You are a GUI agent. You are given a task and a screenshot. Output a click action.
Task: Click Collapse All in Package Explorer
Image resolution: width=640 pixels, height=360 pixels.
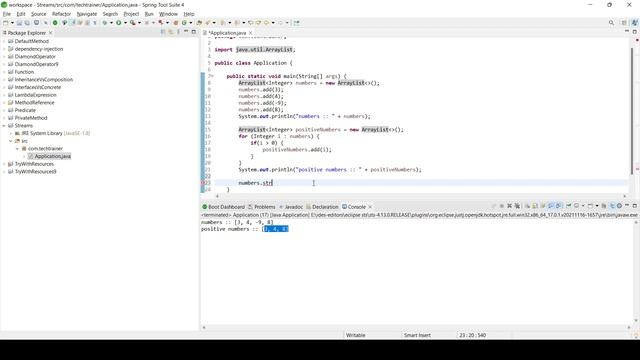162,32
